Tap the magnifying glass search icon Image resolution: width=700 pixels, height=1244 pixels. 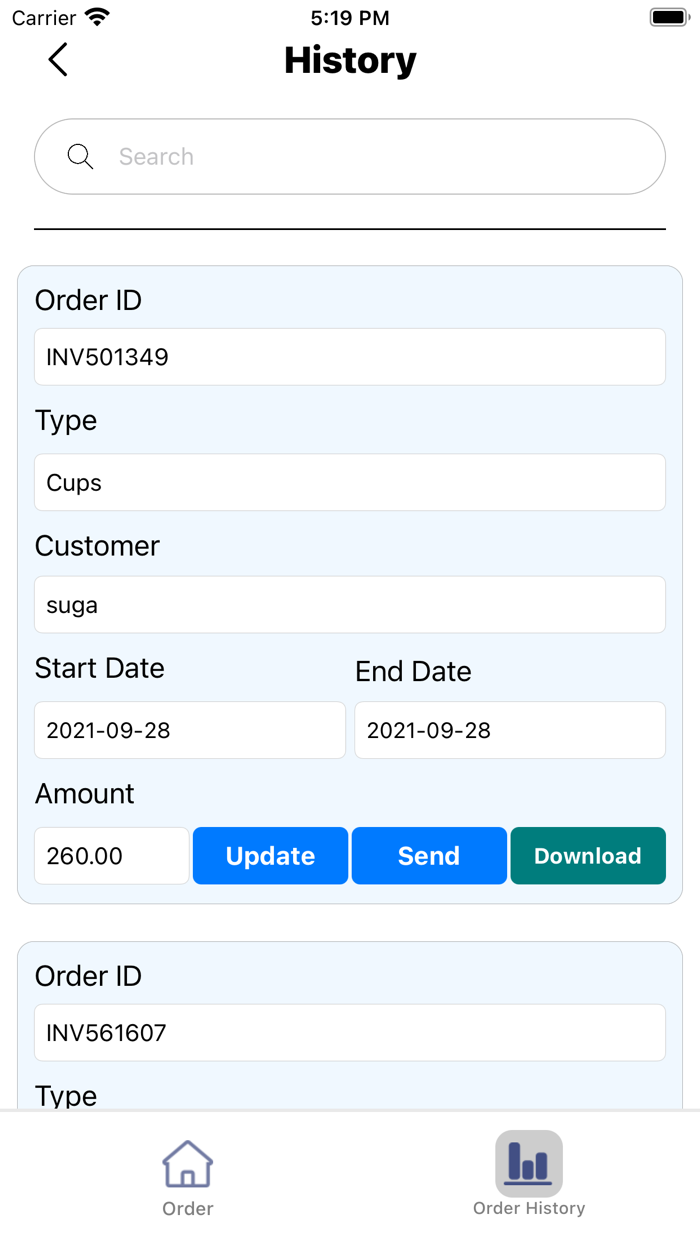coord(80,156)
